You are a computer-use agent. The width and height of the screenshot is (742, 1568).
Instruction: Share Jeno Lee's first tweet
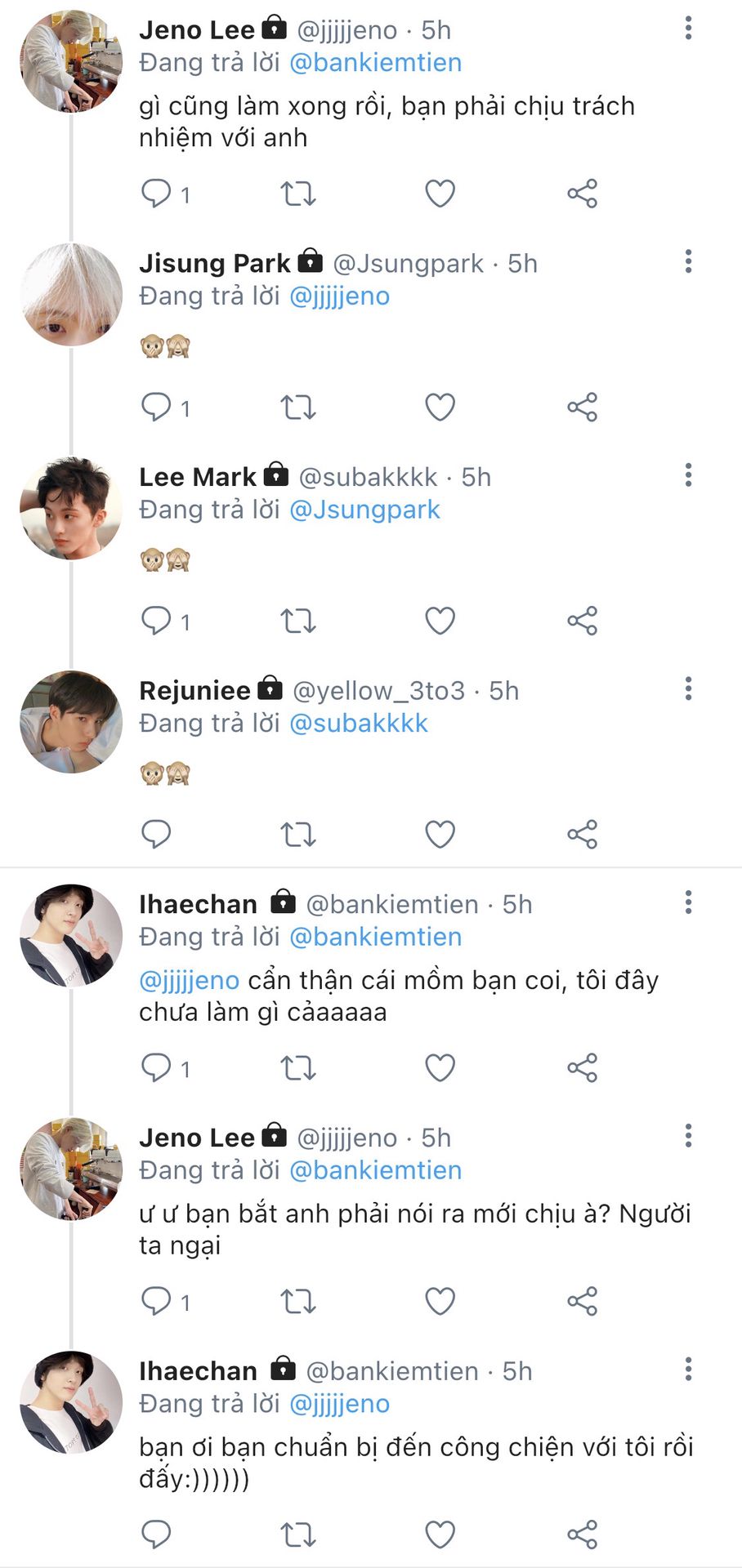pos(583,194)
